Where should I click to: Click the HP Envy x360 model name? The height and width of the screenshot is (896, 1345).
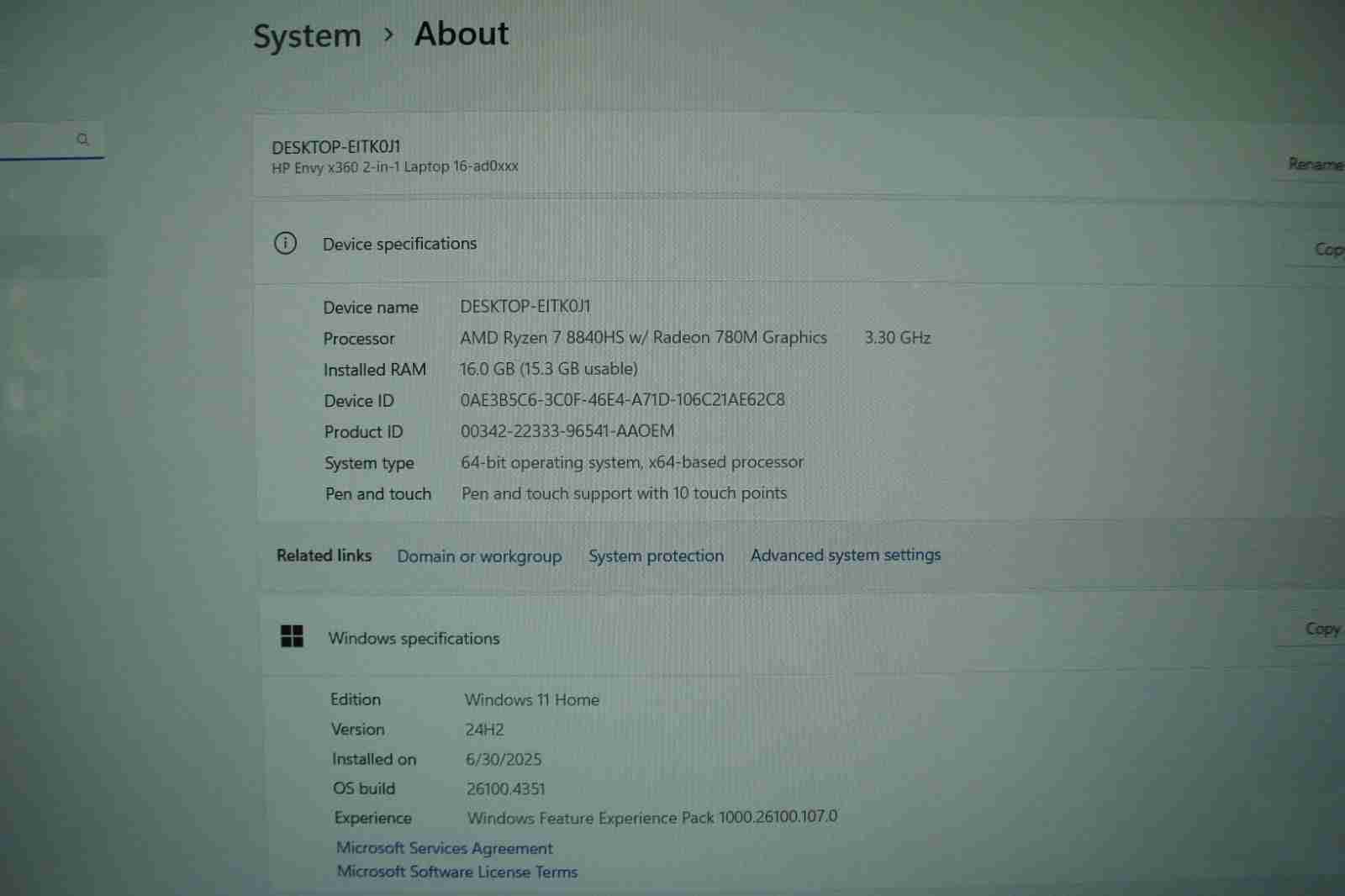[x=395, y=167]
